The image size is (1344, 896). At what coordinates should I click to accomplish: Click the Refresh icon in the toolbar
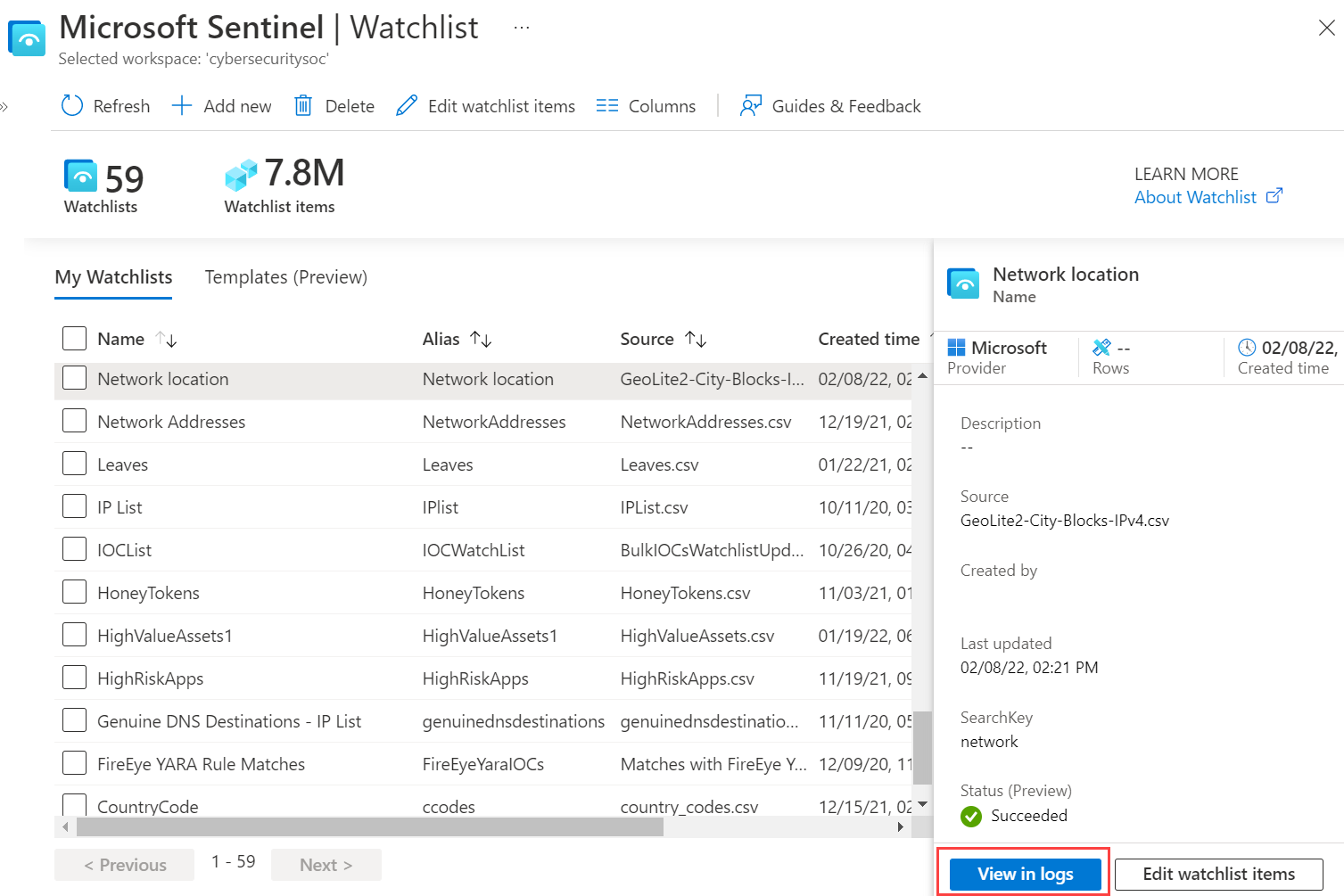71,106
